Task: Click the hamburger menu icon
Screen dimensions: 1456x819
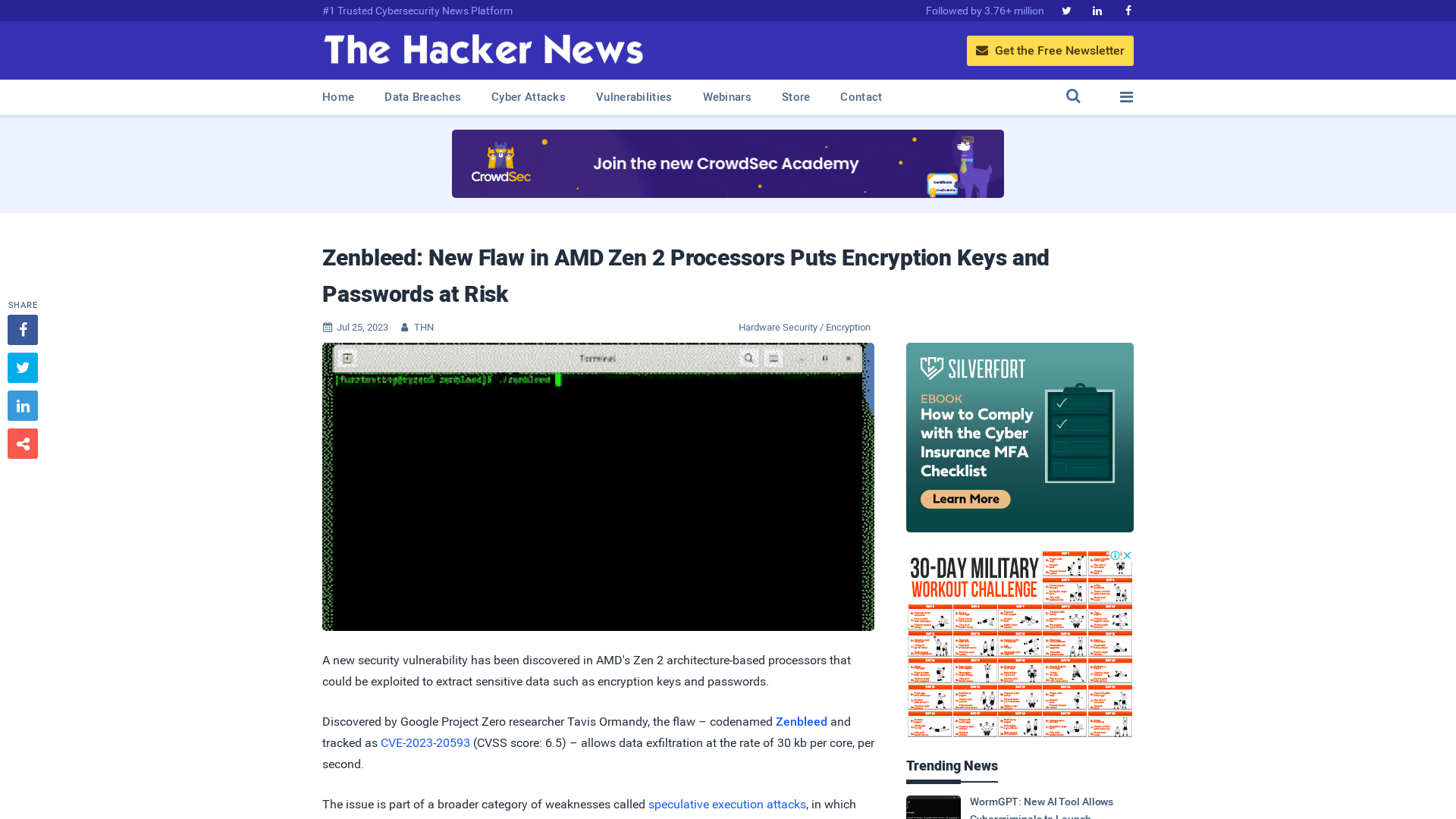Action: [1126, 96]
